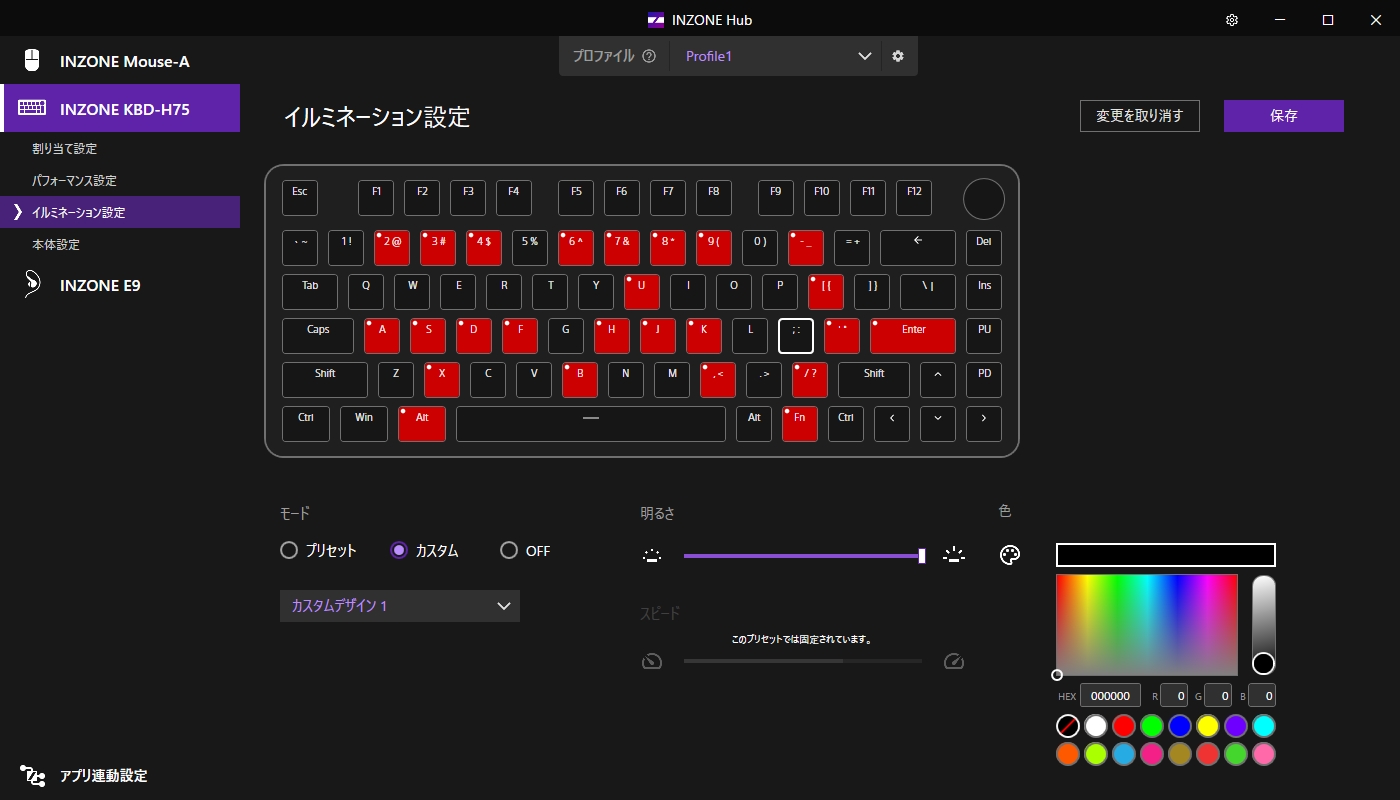Select the highlighted semicolon key

coord(796,336)
